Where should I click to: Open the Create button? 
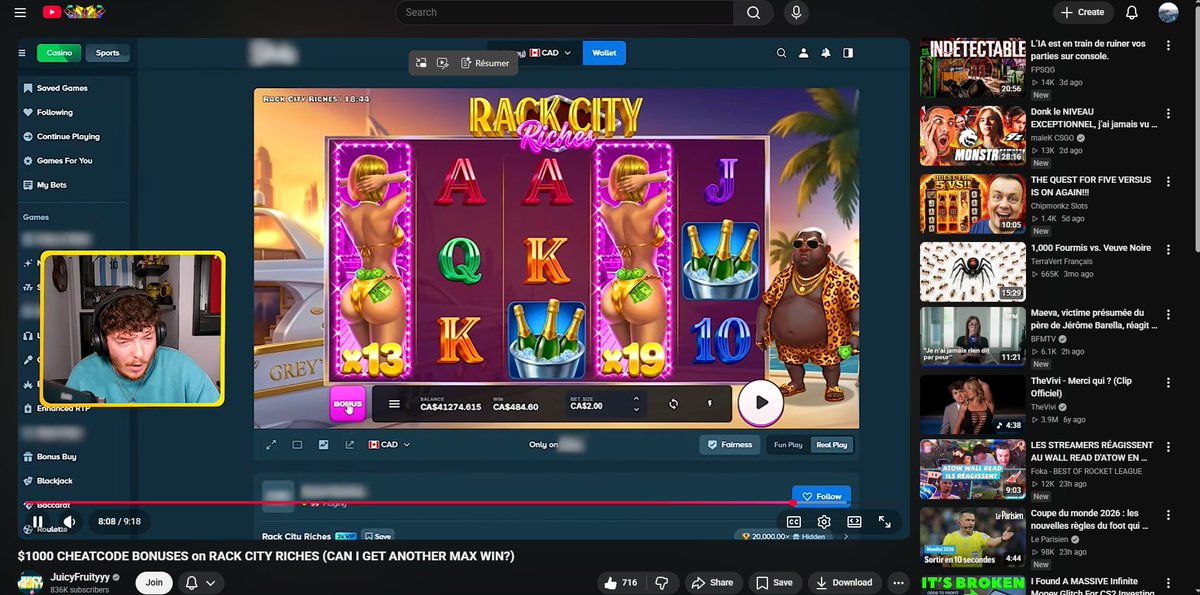pyautogui.click(x=1083, y=13)
